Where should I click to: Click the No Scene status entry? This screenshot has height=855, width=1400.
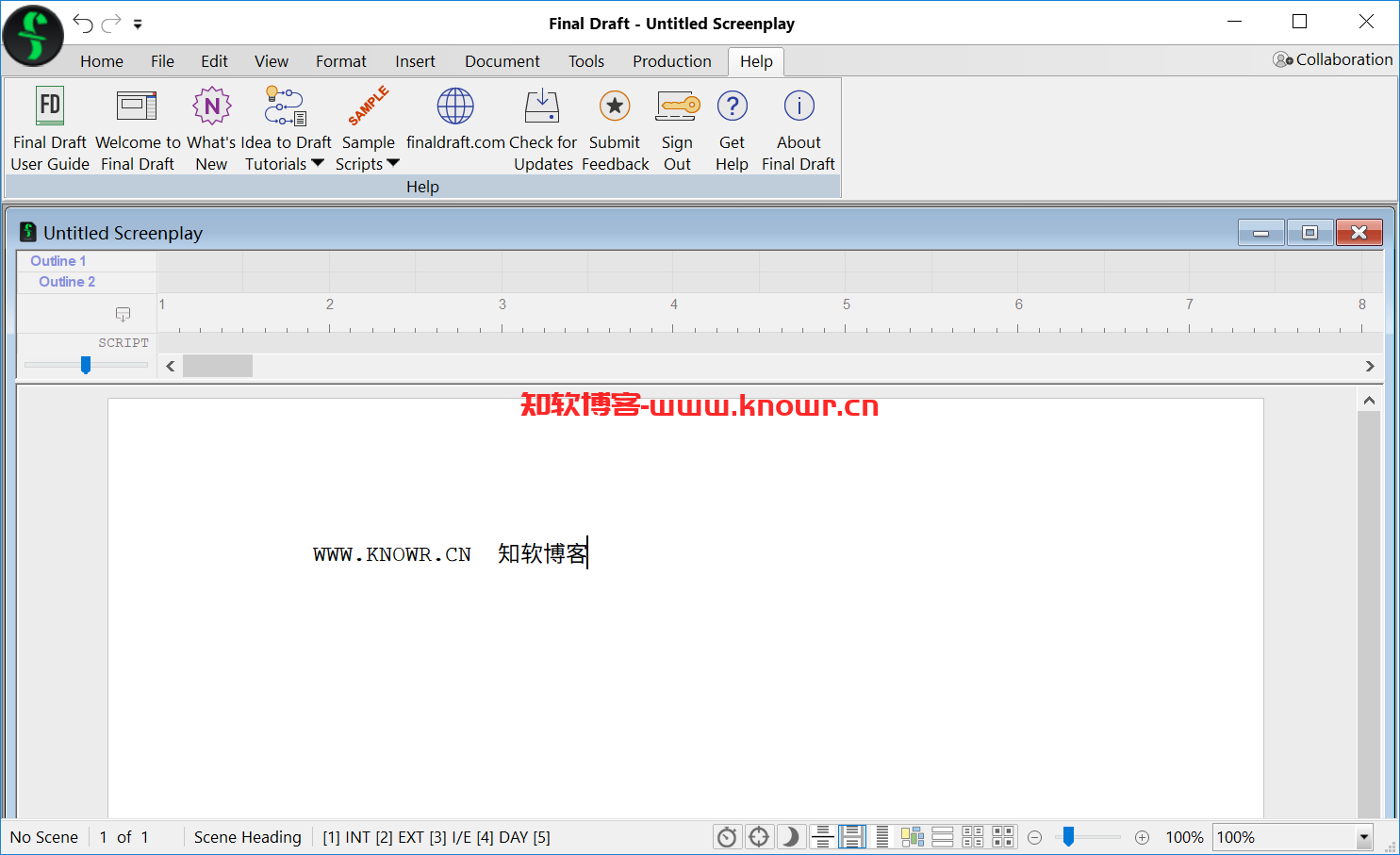click(44, 837)
